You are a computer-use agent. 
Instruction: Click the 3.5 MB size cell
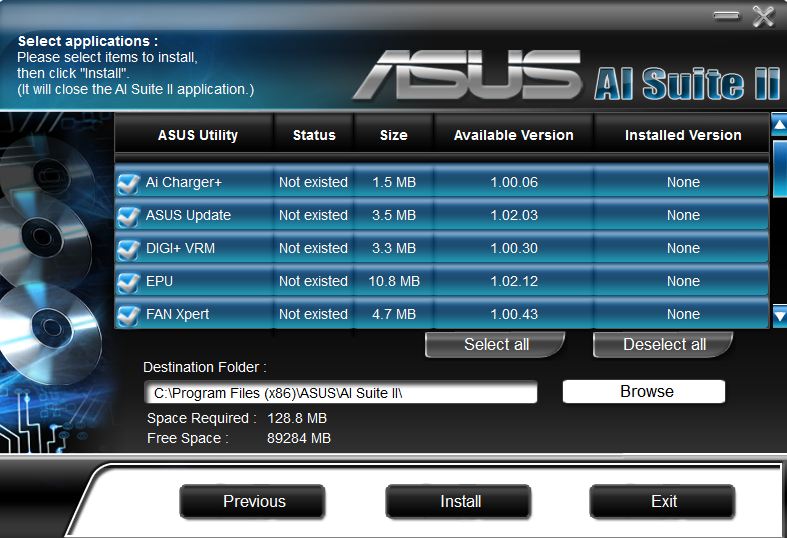[x=394, y=215]
